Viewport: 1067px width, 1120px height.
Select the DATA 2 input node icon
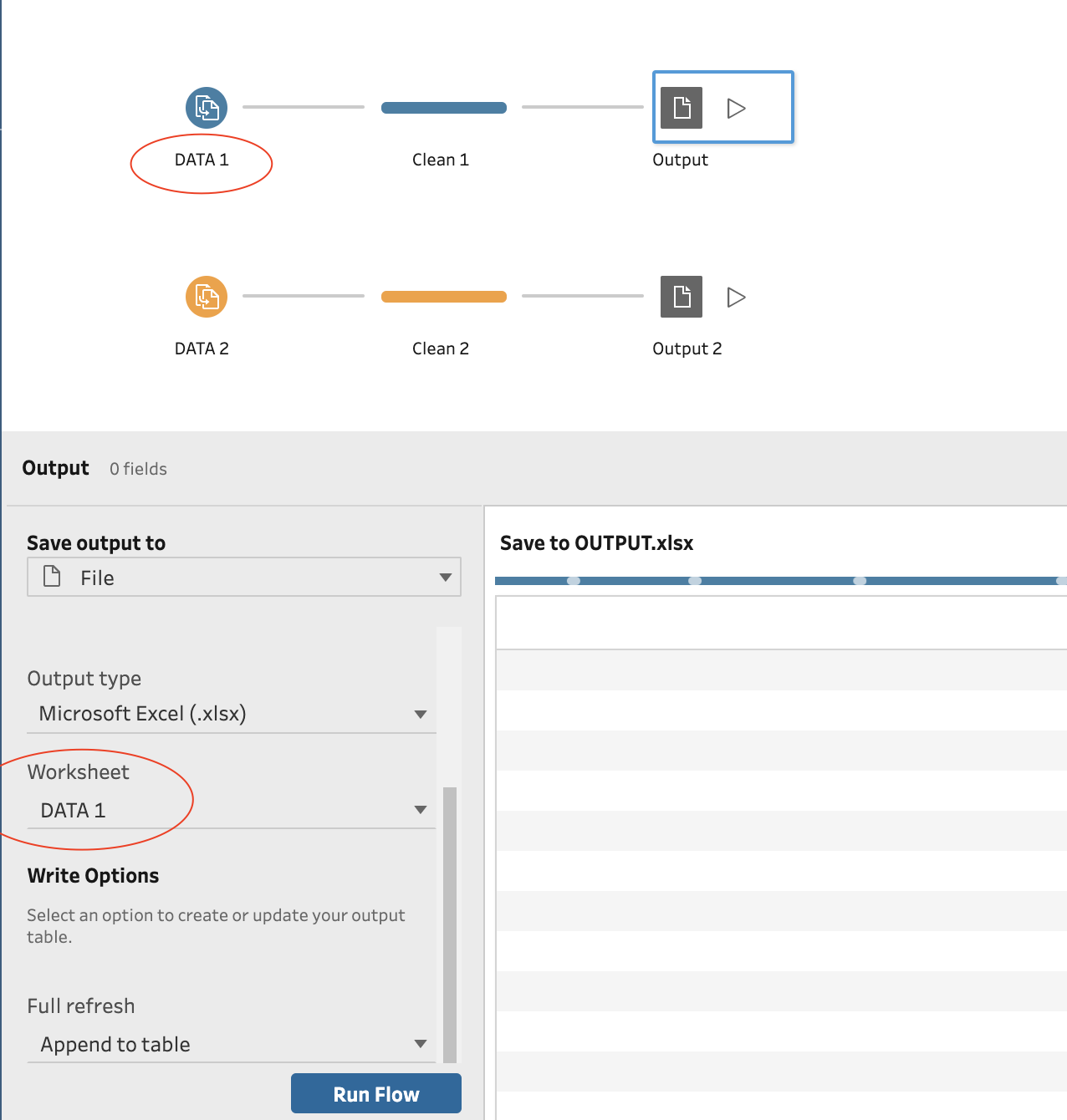(x=206, y=297)
